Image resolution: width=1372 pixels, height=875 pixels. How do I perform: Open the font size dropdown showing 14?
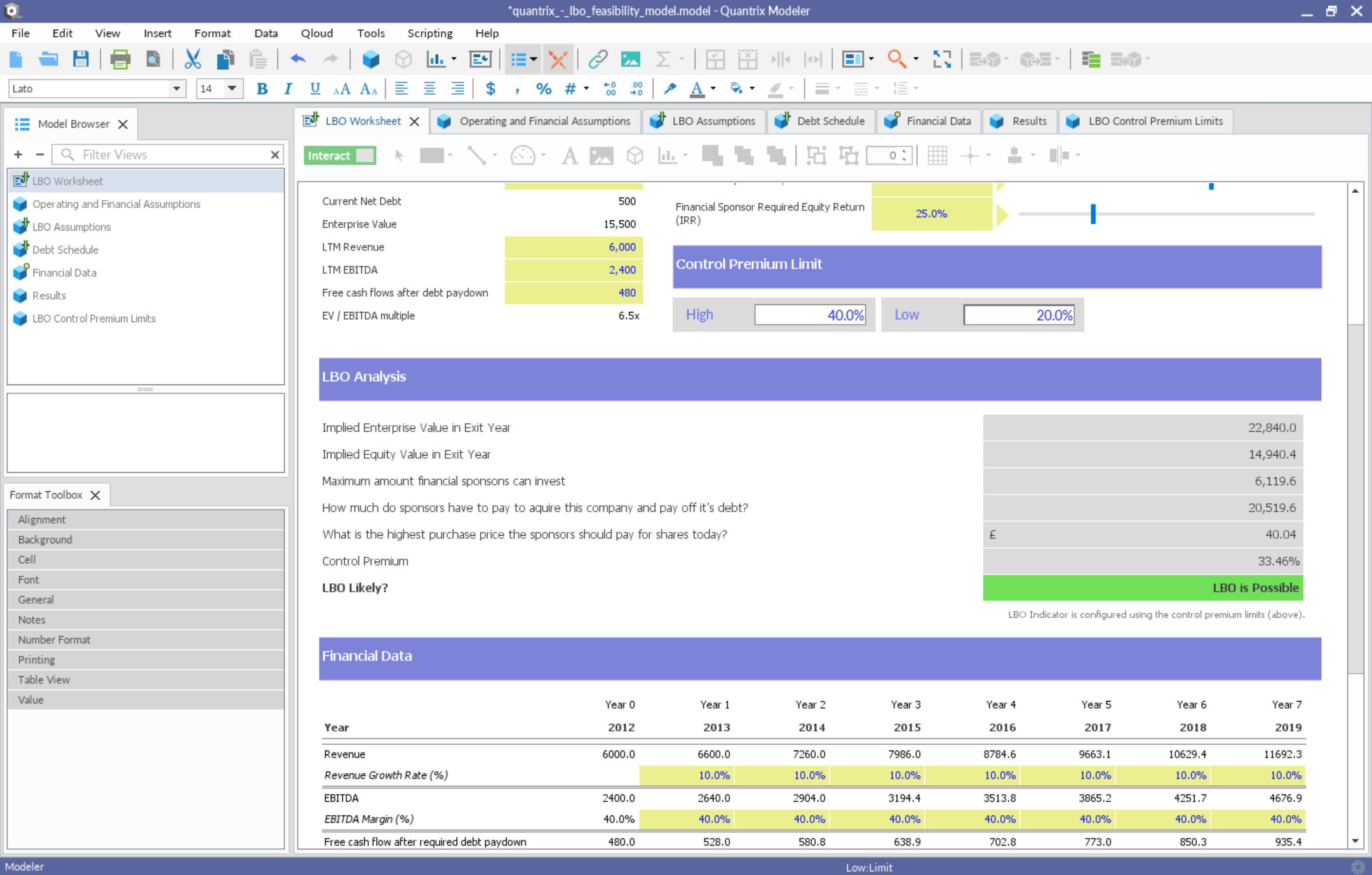tap(232, 88)
